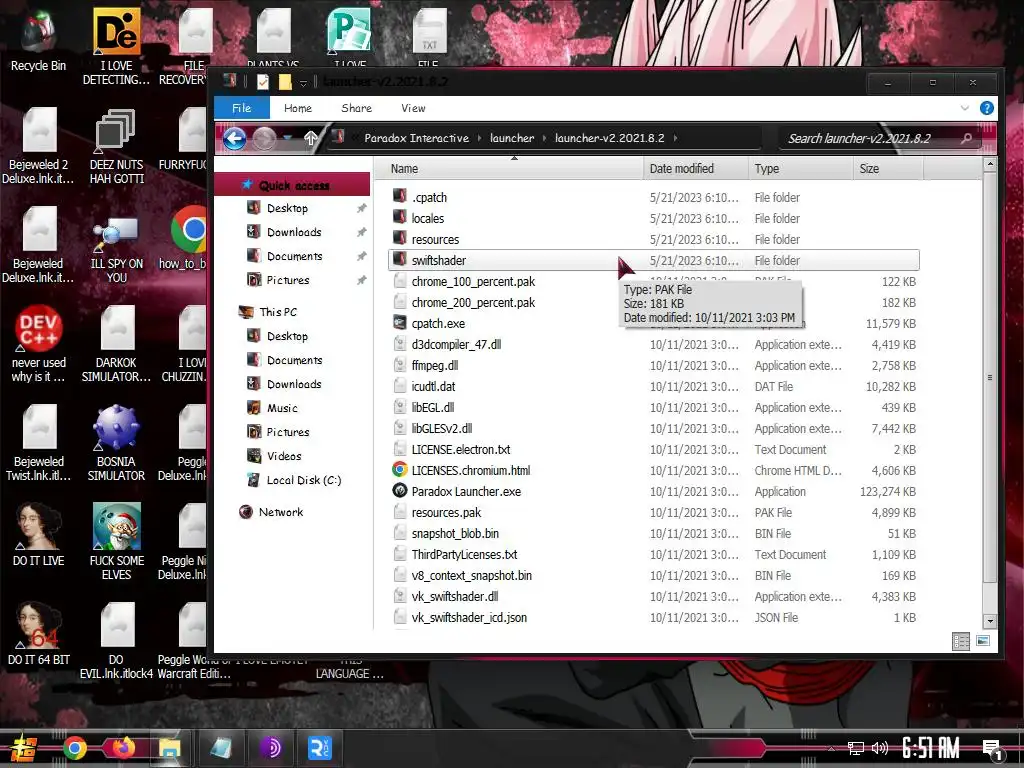Select the .cpatch folder icon

400,196
